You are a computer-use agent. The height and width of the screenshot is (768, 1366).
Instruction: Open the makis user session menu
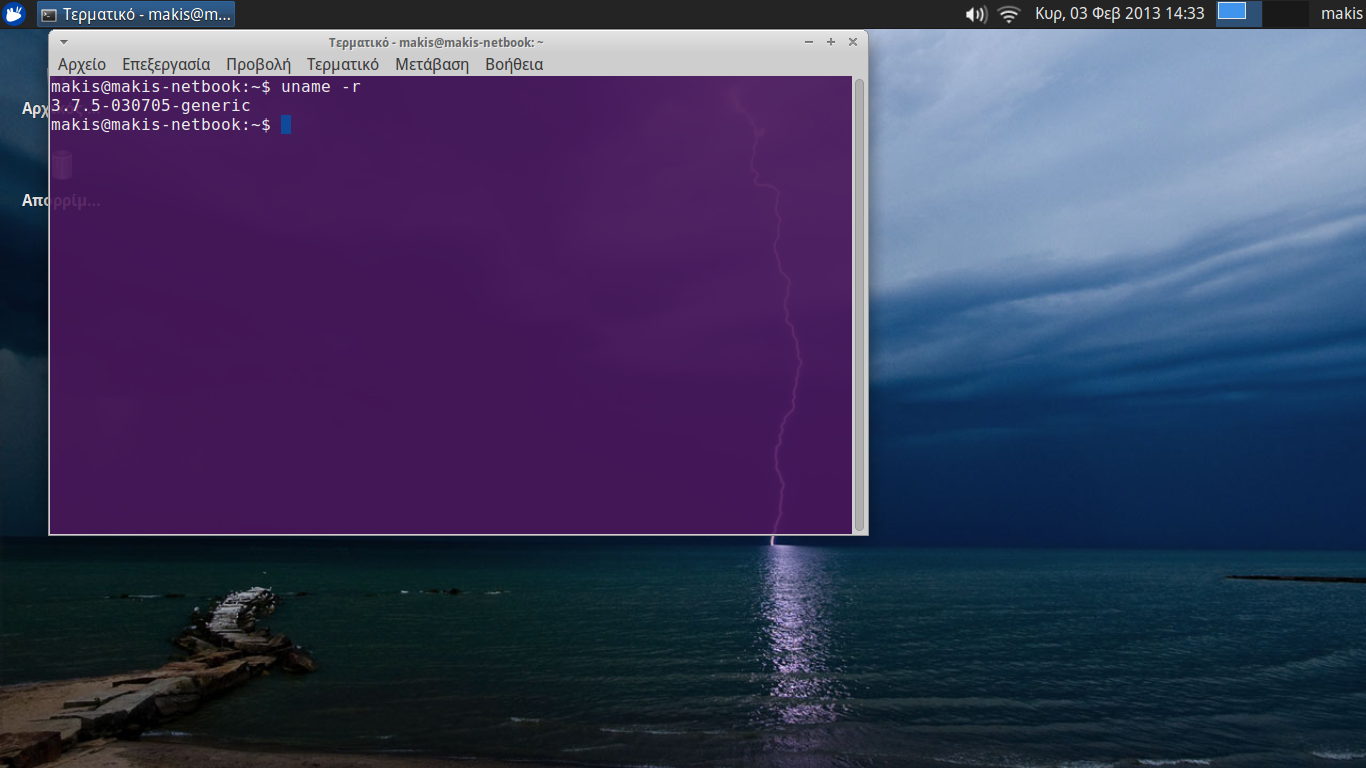point(1341,14)
